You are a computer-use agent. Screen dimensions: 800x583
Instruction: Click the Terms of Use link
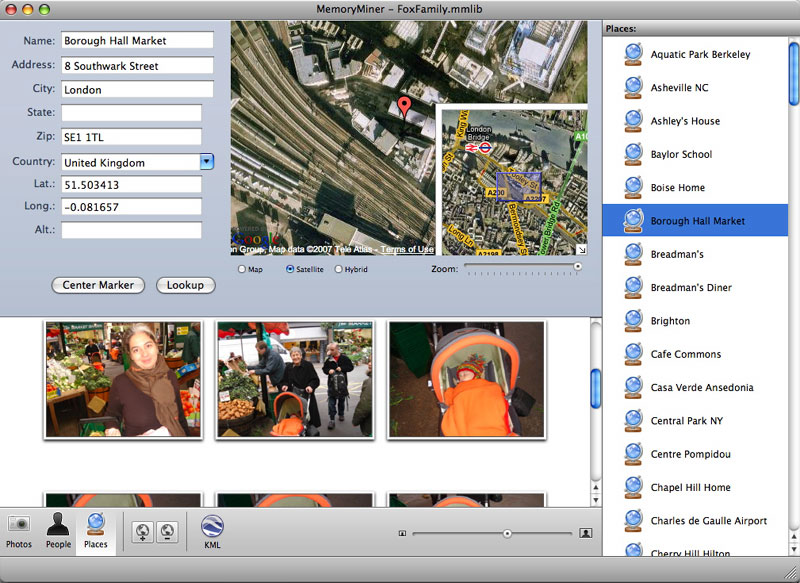(407, 249)
